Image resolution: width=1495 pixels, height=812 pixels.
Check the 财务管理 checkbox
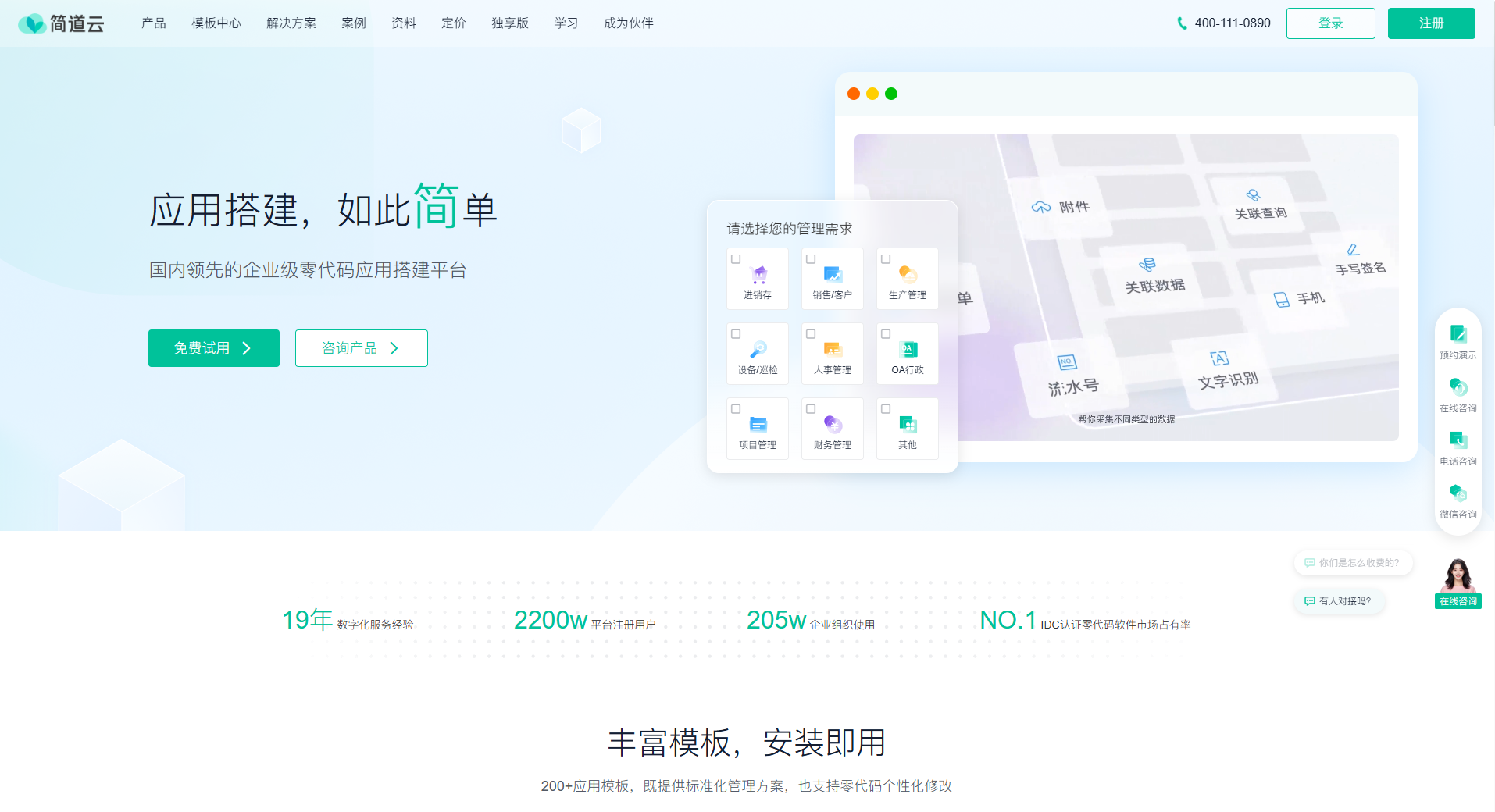[x=811, y=409]
